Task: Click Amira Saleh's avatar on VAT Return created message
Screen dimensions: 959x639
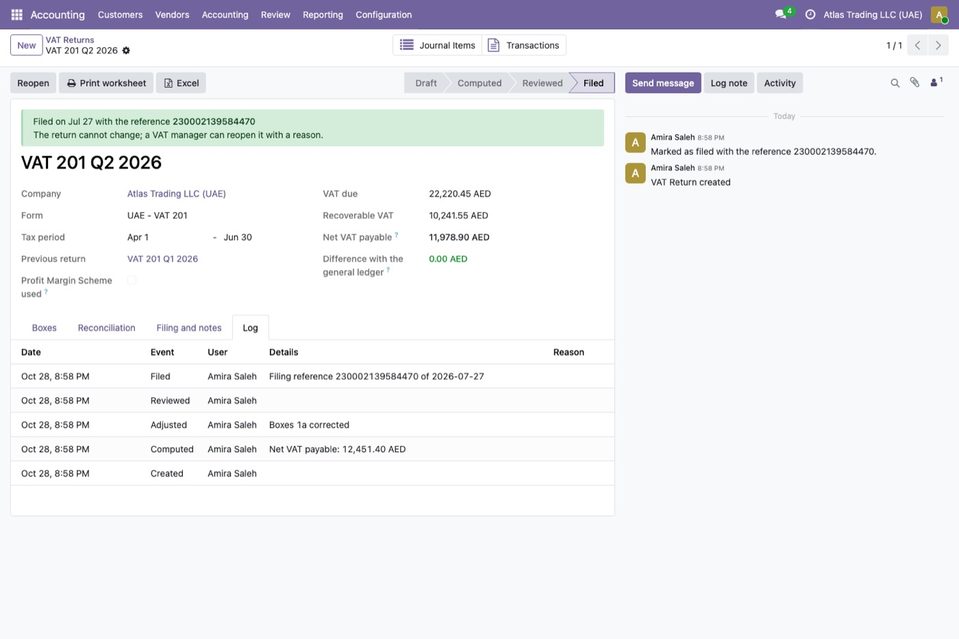Action: (x=635, y=174)
